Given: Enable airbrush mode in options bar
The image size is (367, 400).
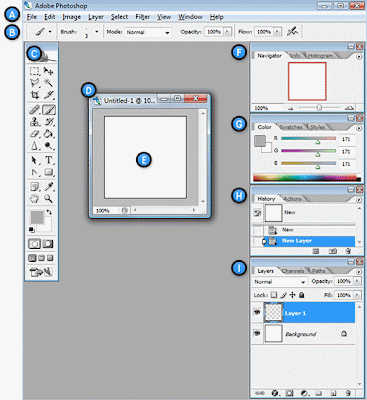Looking at the screenshot, I should coord(293,32).
